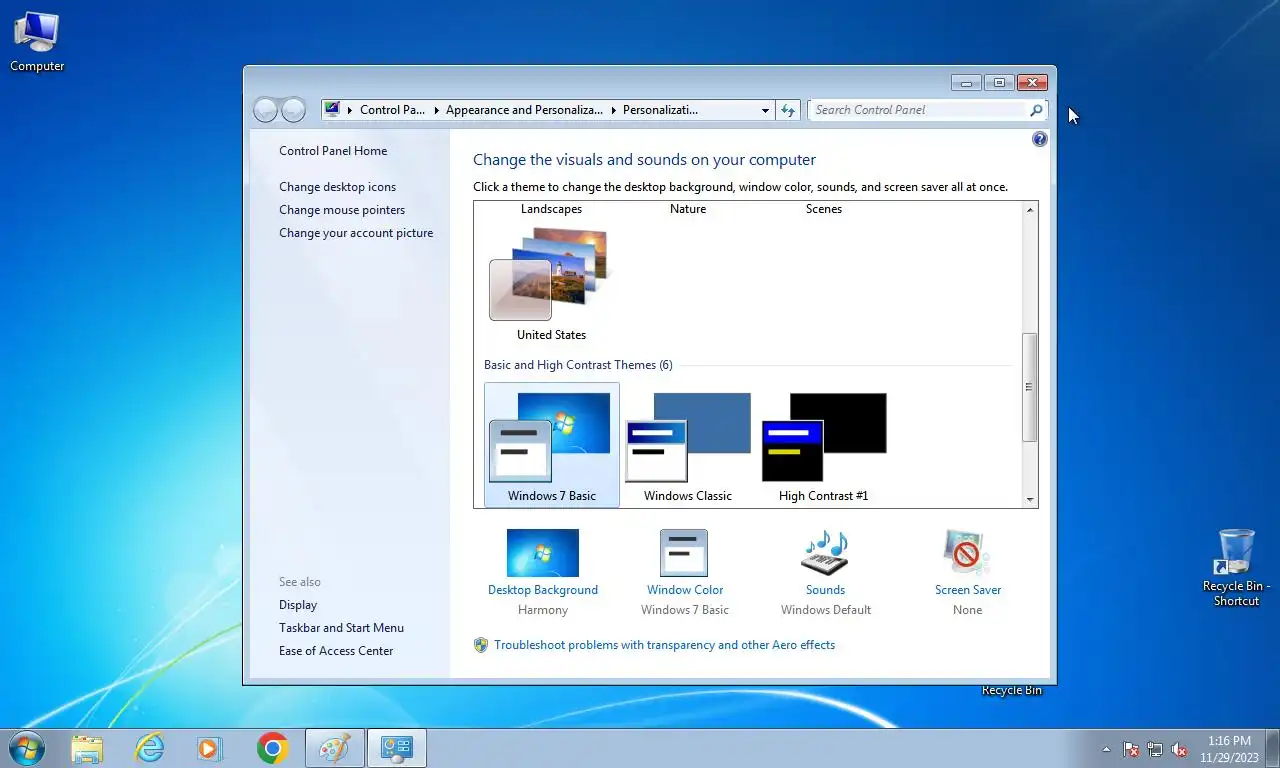This screenshot has height=768, width=1280.
Task: Click the Action Center flag tray icon
Action: [1131, 749]
